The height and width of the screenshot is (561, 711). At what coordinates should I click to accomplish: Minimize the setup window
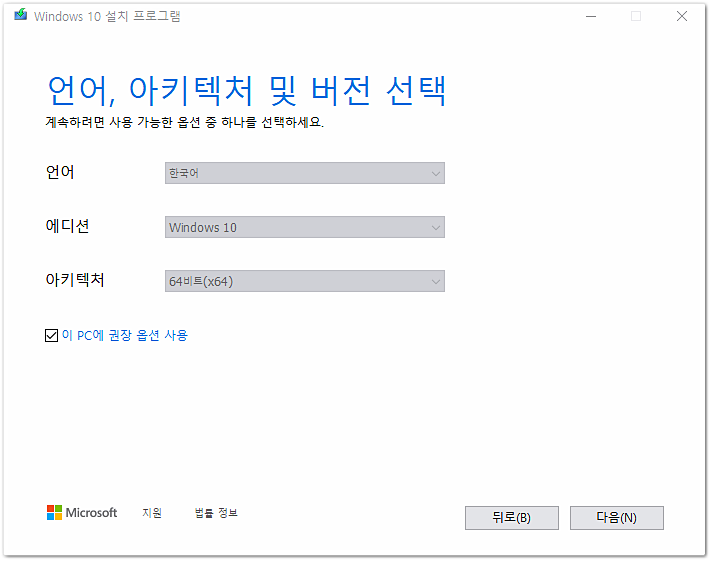pyautogui.click(x=591, y=16)
